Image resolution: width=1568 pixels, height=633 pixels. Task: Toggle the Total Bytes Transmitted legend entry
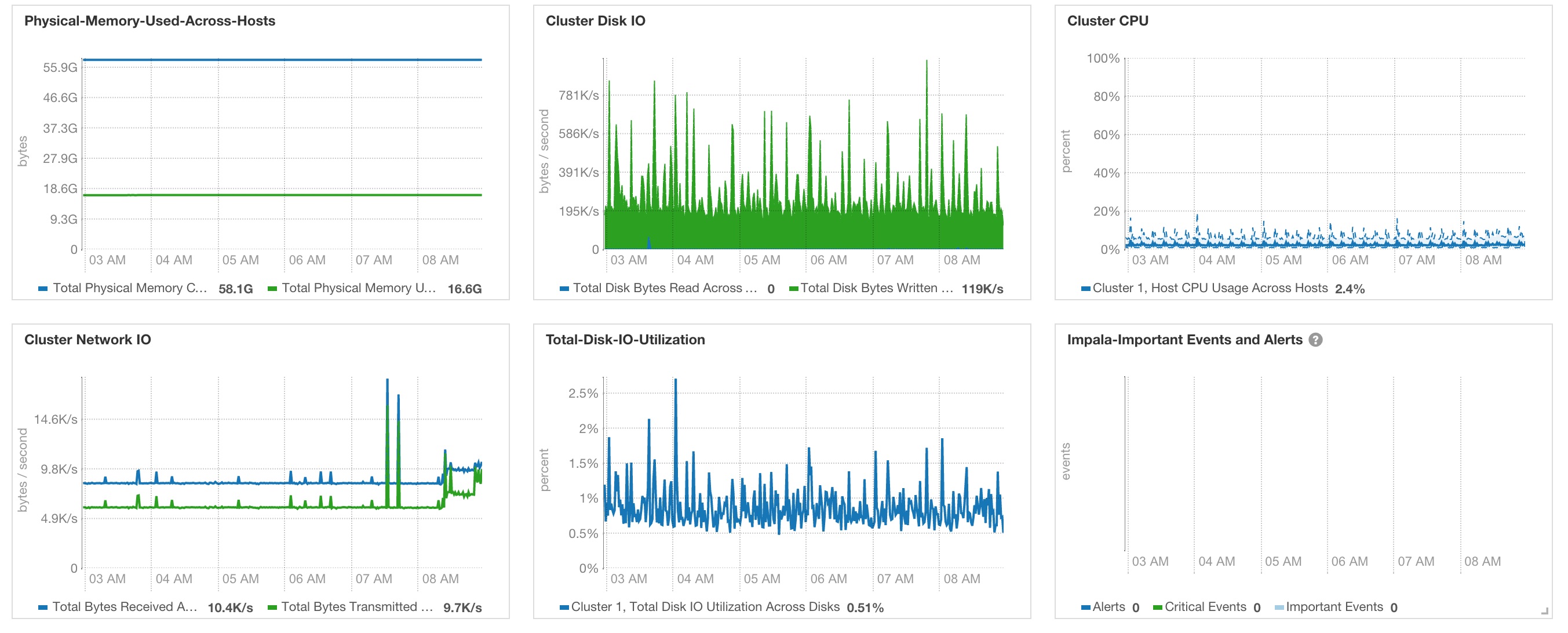(x=357, y=607)
